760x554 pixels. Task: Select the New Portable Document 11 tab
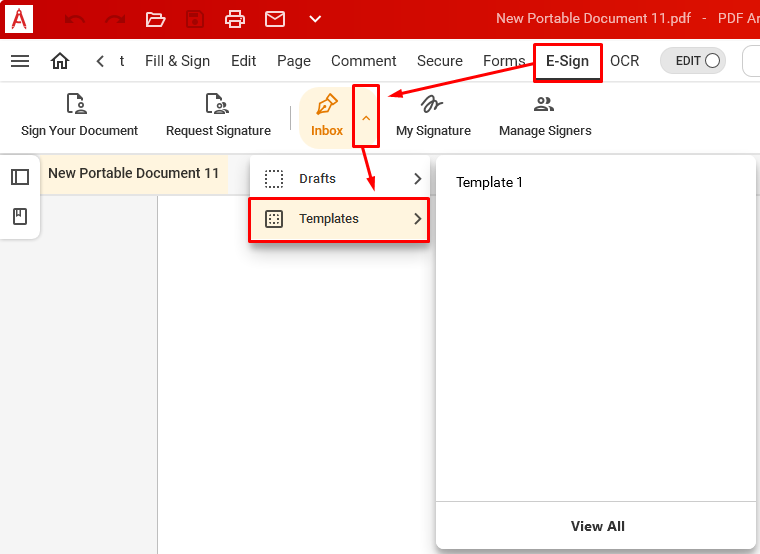point(134,174)
